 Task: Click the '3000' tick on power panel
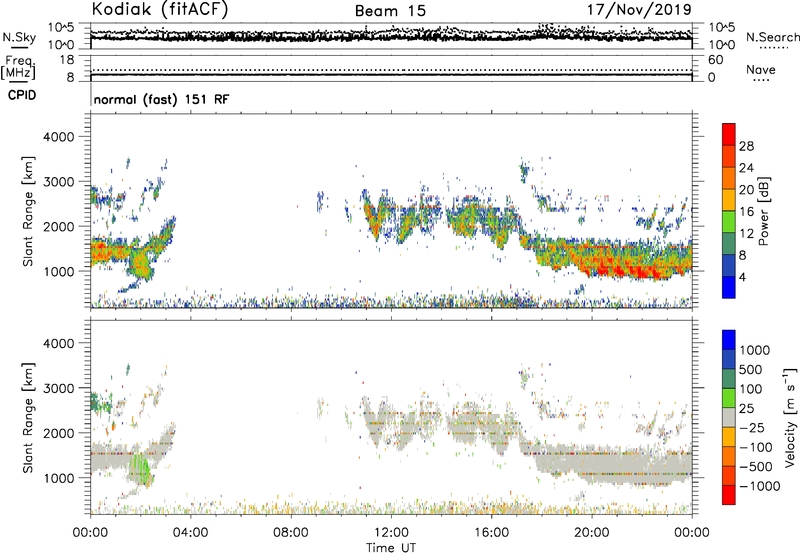point(58,182)
